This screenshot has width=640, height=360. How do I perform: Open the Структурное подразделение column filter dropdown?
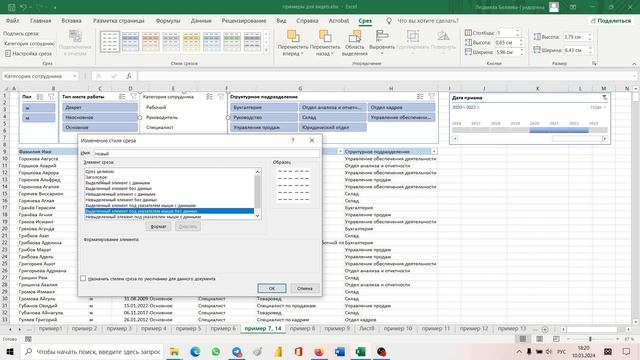click(434, 151)
